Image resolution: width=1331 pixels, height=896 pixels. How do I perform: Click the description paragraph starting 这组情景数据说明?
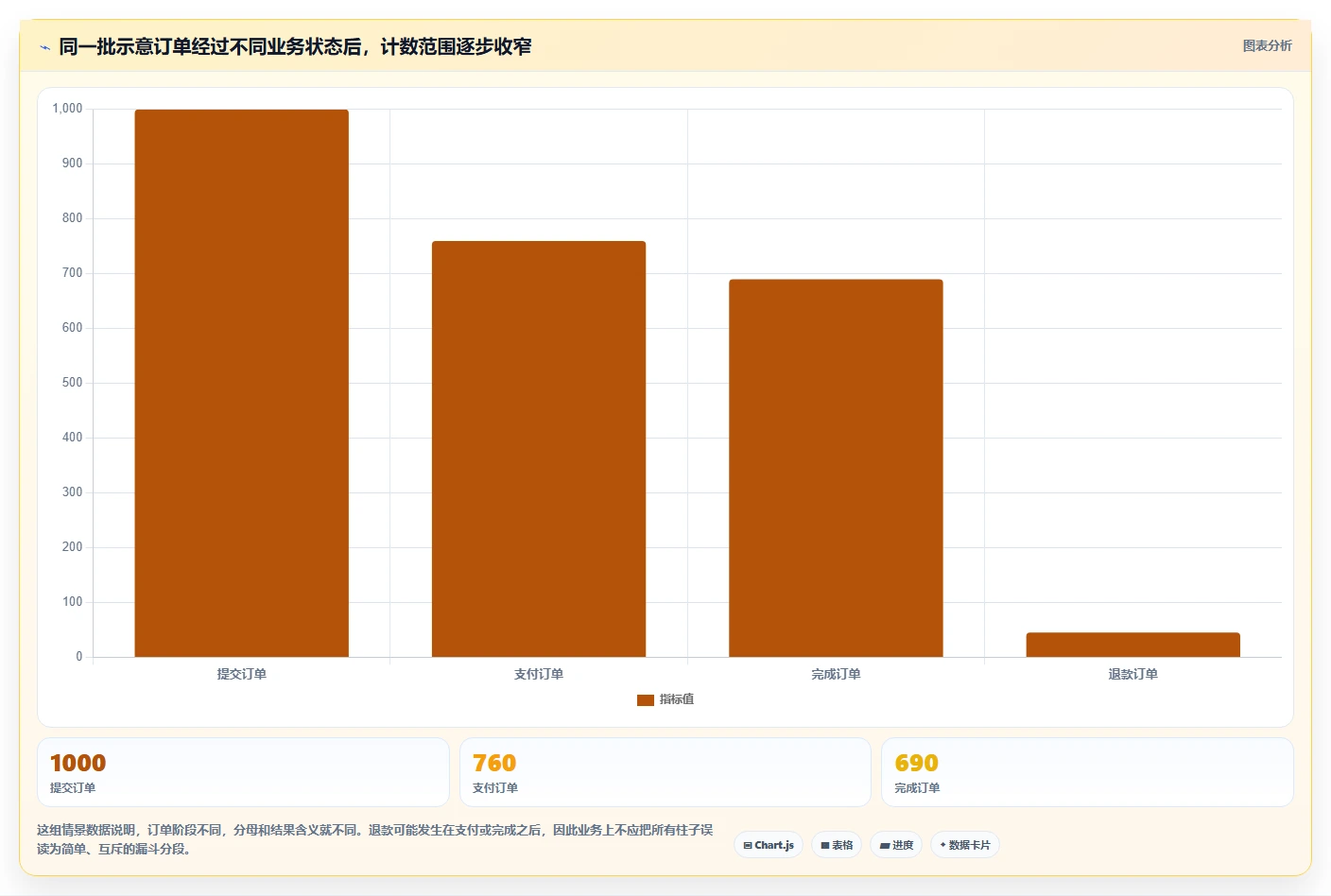click(x=375, y=839)
